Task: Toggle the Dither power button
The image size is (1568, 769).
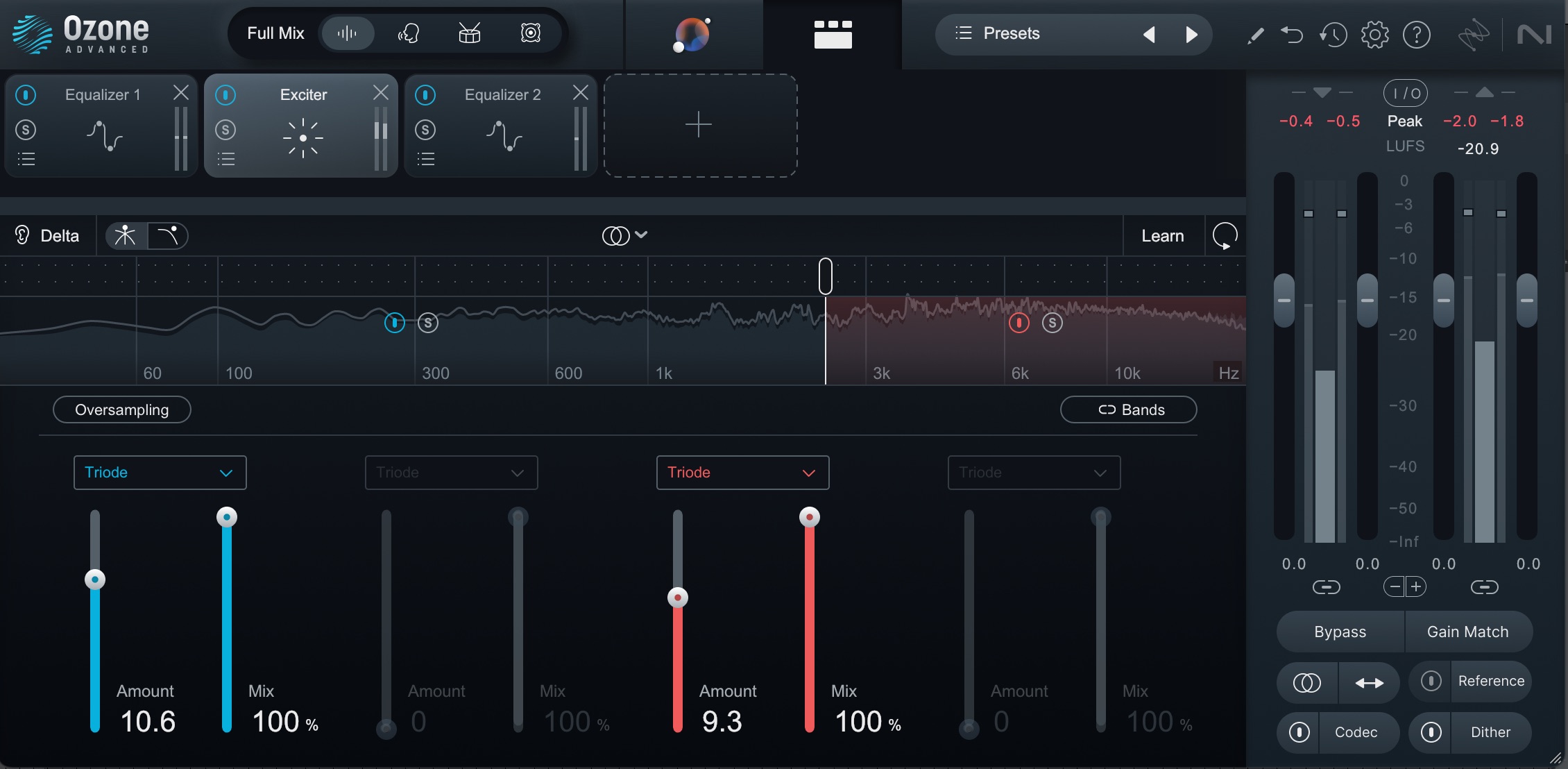Action: [x=1431, y=732]
